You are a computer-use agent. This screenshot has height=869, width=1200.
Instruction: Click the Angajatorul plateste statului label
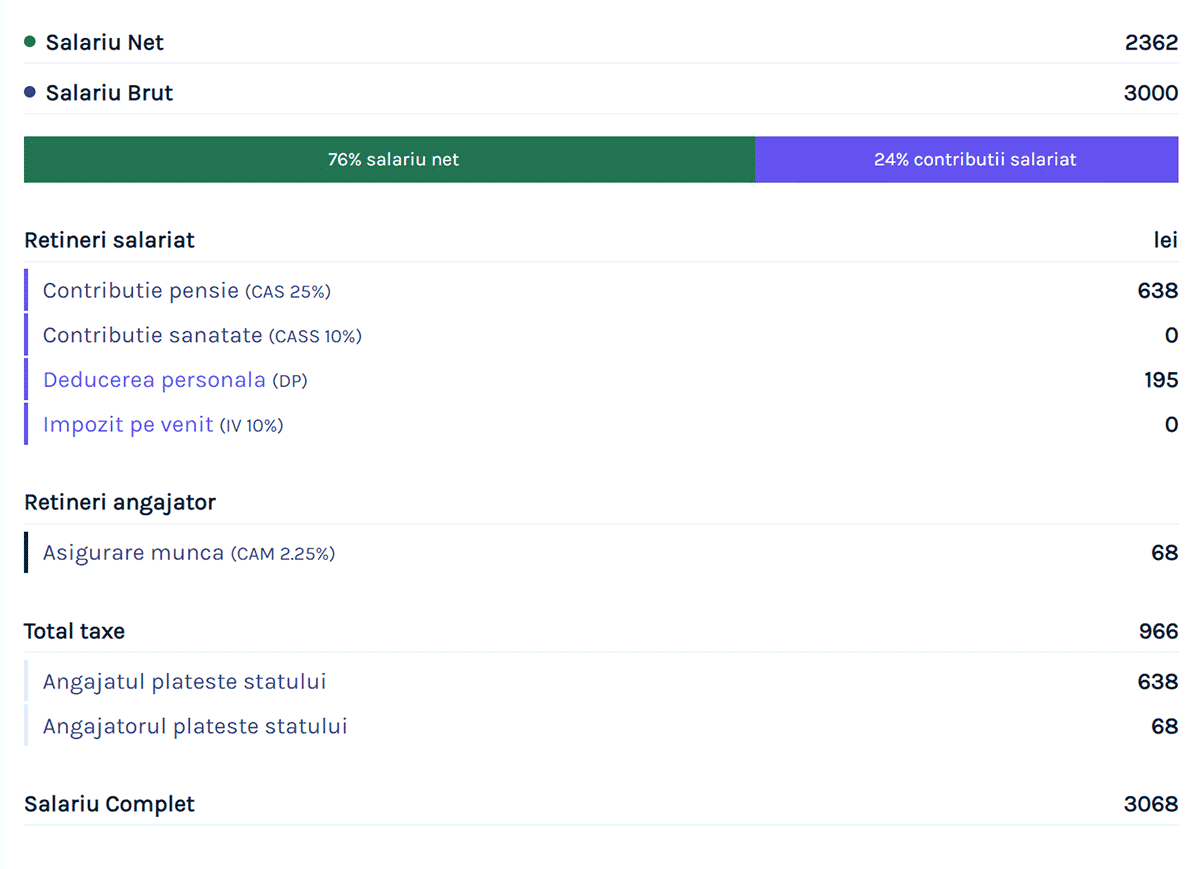(x=195, y=726)
